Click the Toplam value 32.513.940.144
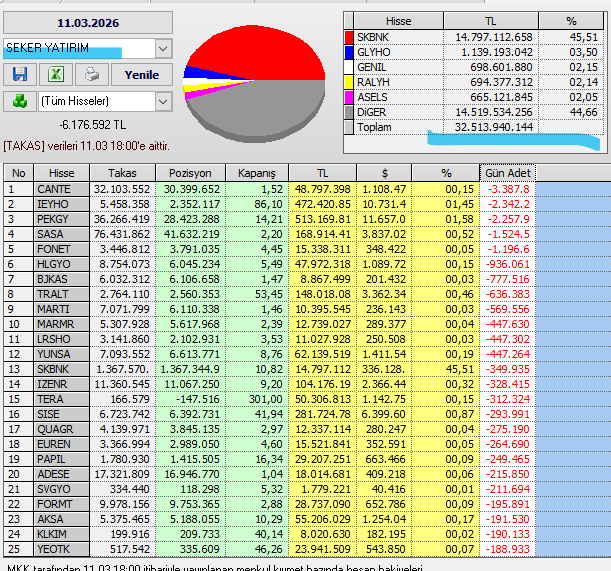This screenshot has height=571, width=611. coord(494,127)
